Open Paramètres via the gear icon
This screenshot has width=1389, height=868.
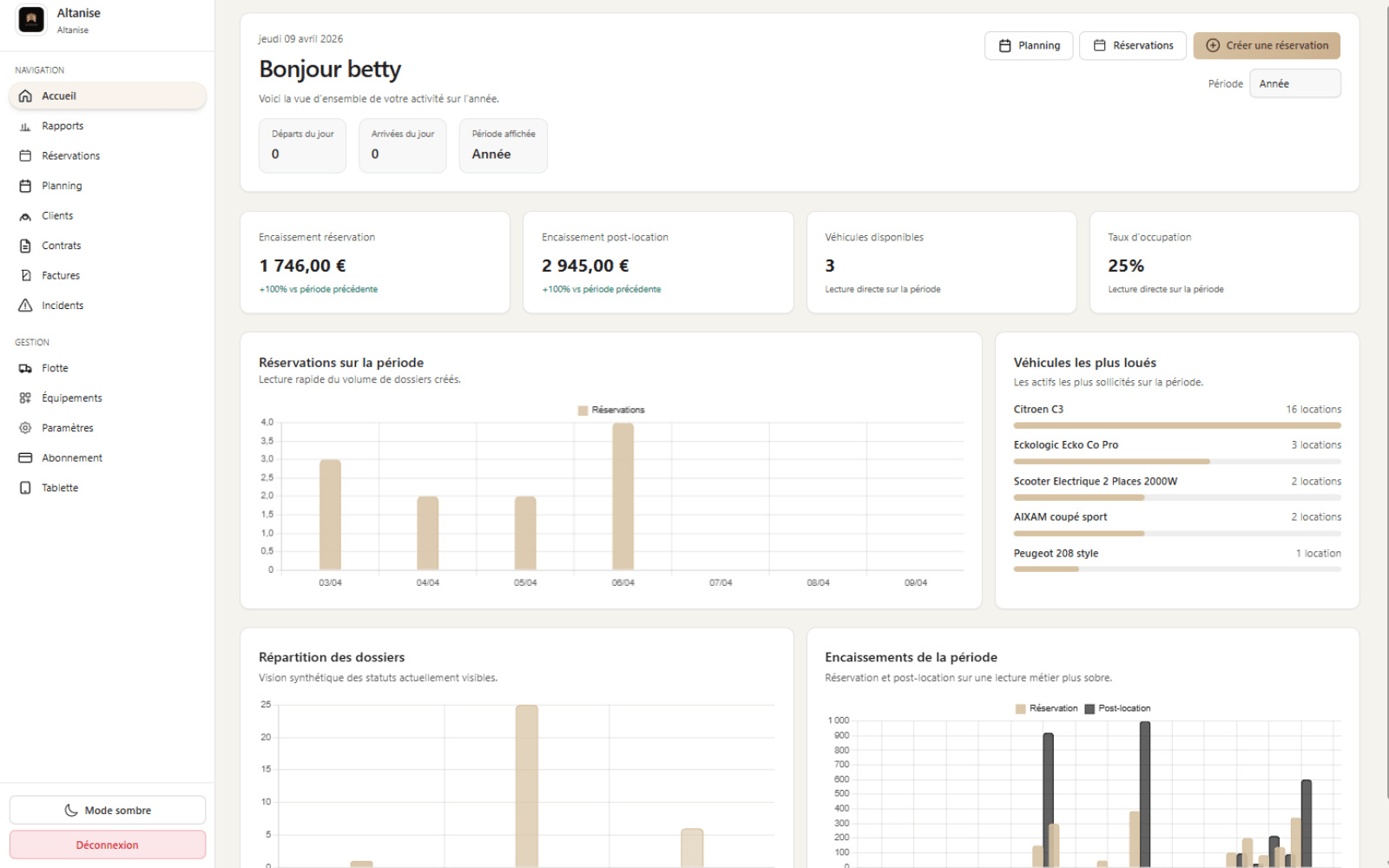tap(25, 428)
